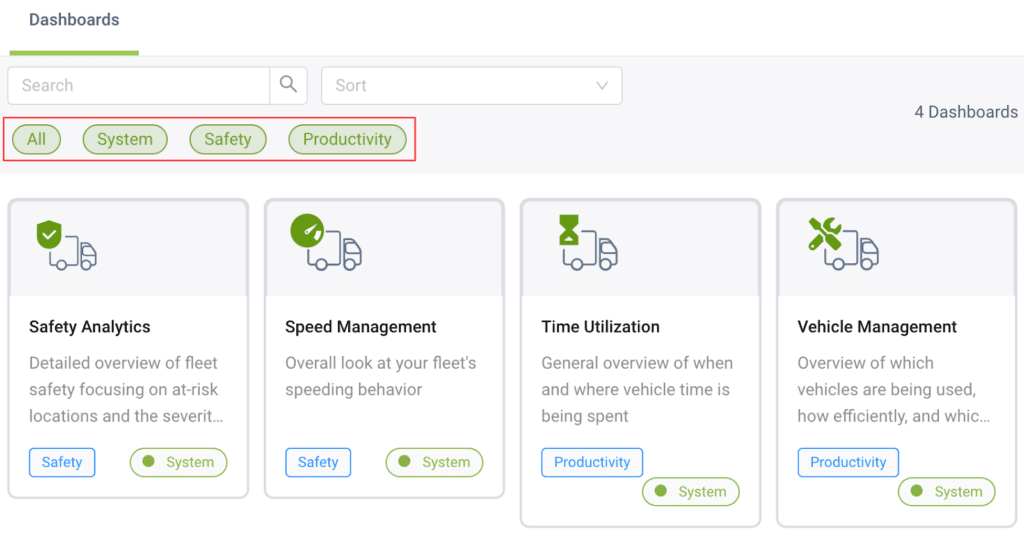The height and width of the screenshot is (534, 1024).
Task: Toggle the Productivity filter chip
Action: pos(347,139)
